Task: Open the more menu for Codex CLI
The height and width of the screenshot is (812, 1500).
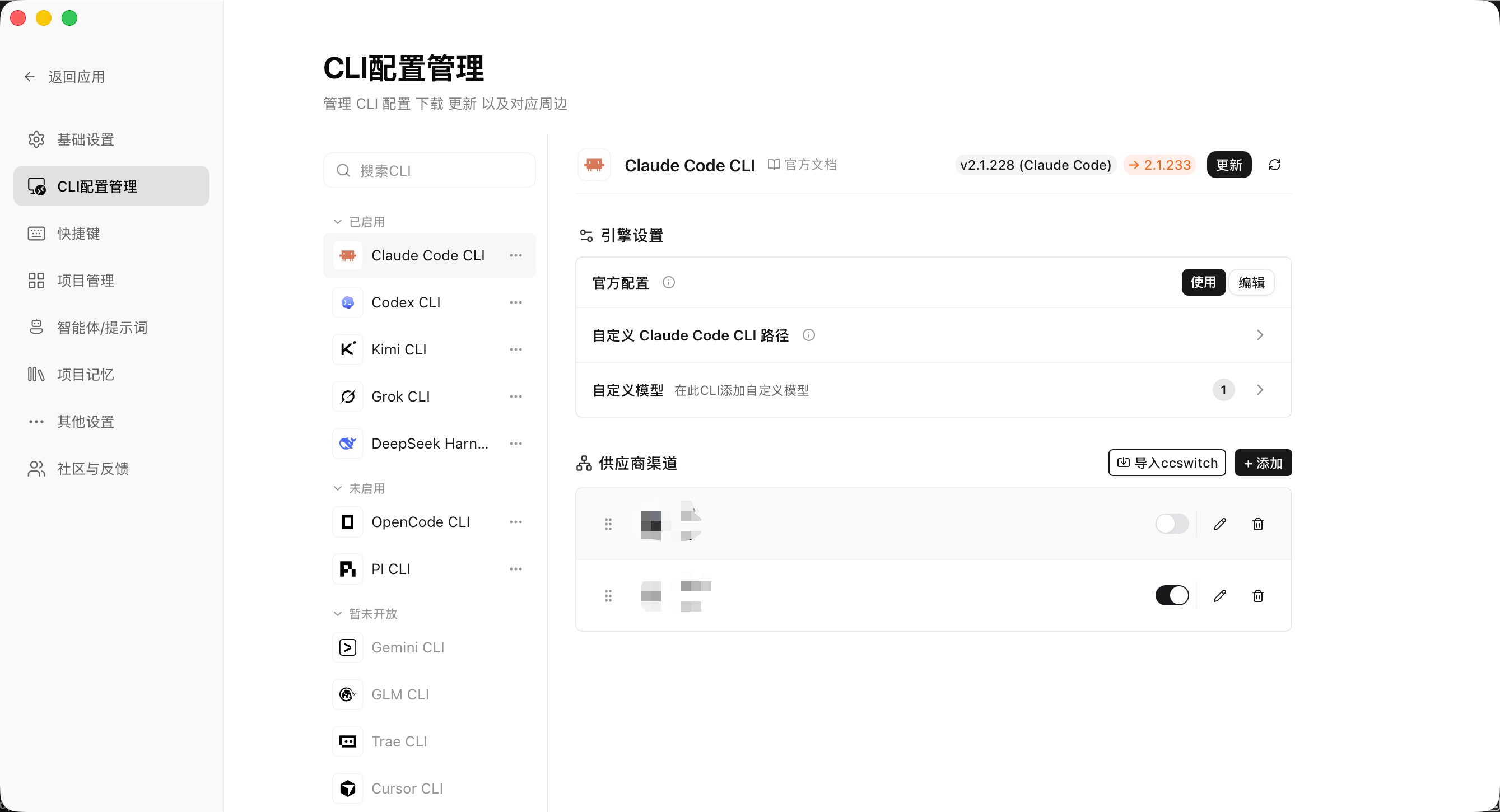Action: [x=515, y=302]
